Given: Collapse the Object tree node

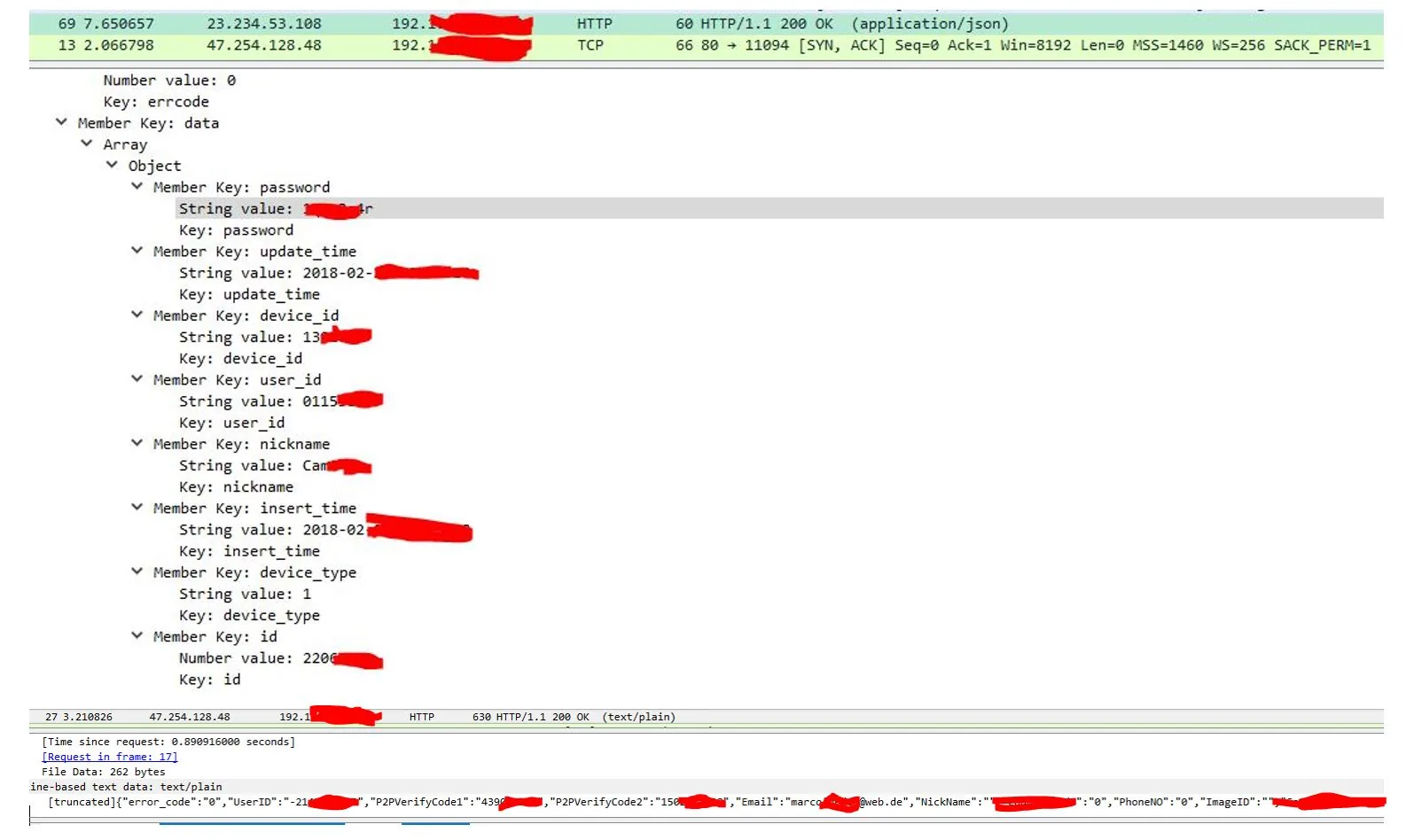Looking at the screenshot, I should (112, 165).
